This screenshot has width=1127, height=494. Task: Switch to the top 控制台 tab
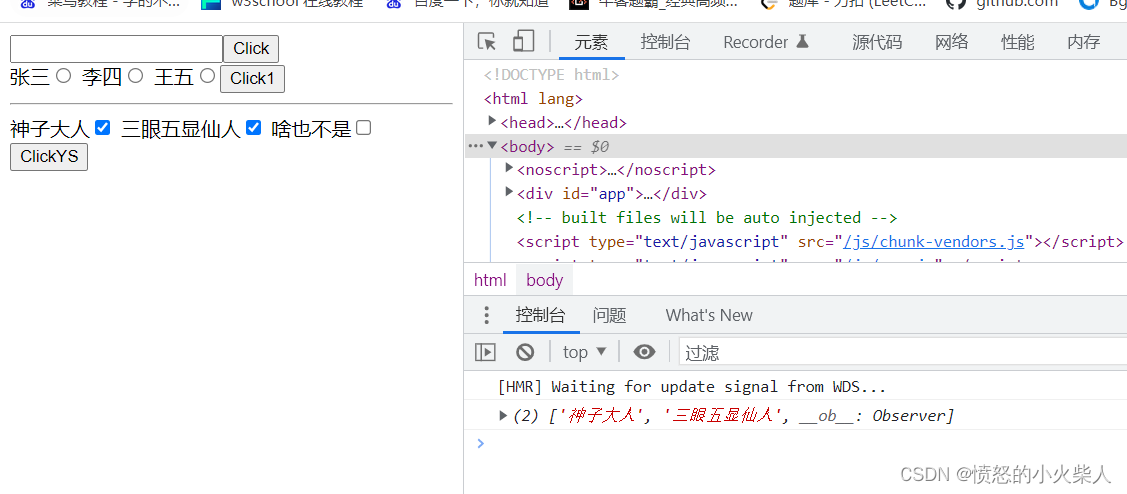[666, 42]
